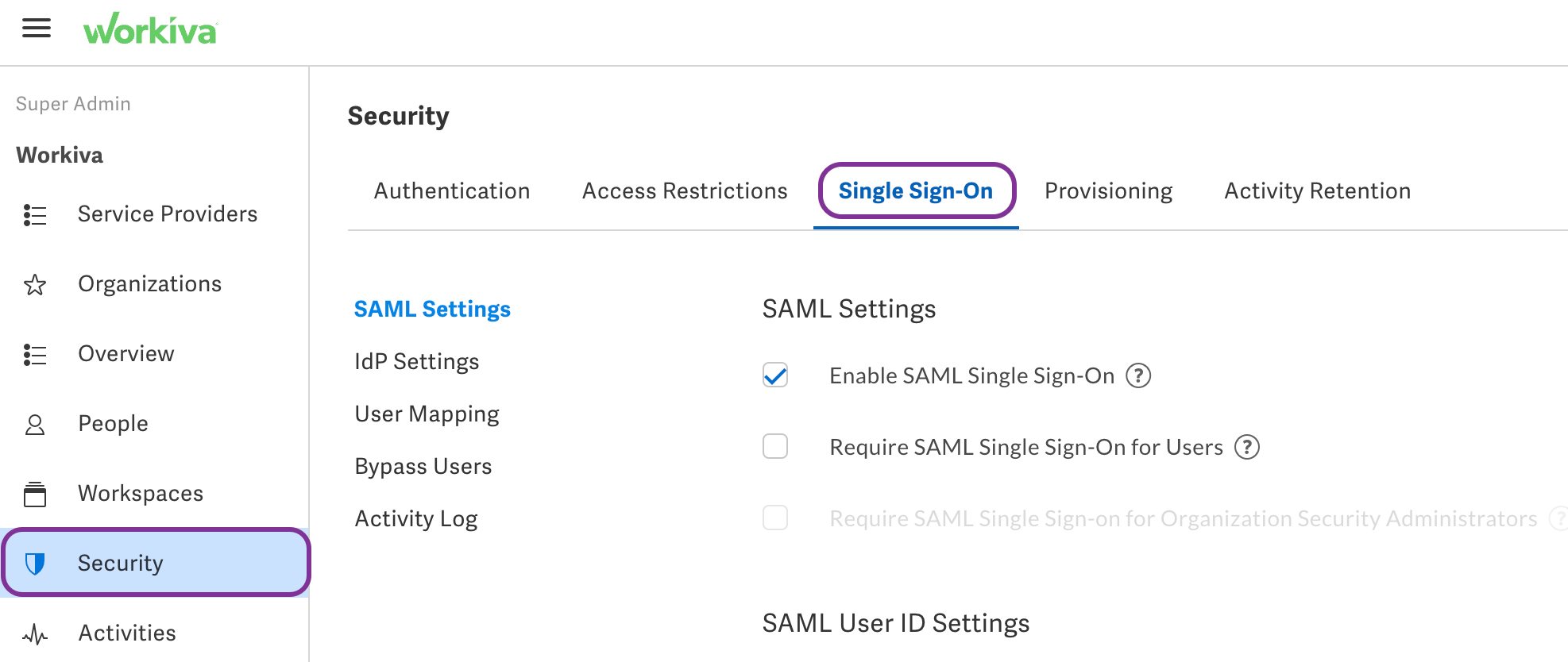Click the People person icon
This screenshot has height=662, width=1568.
(x=35, y=425)
